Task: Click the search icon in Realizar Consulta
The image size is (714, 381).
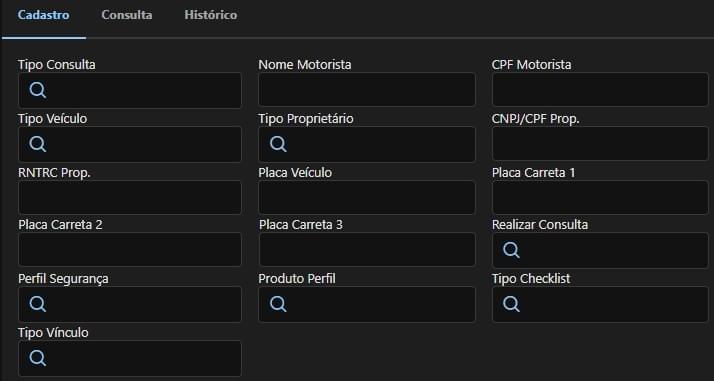Action: coord(511,250)
